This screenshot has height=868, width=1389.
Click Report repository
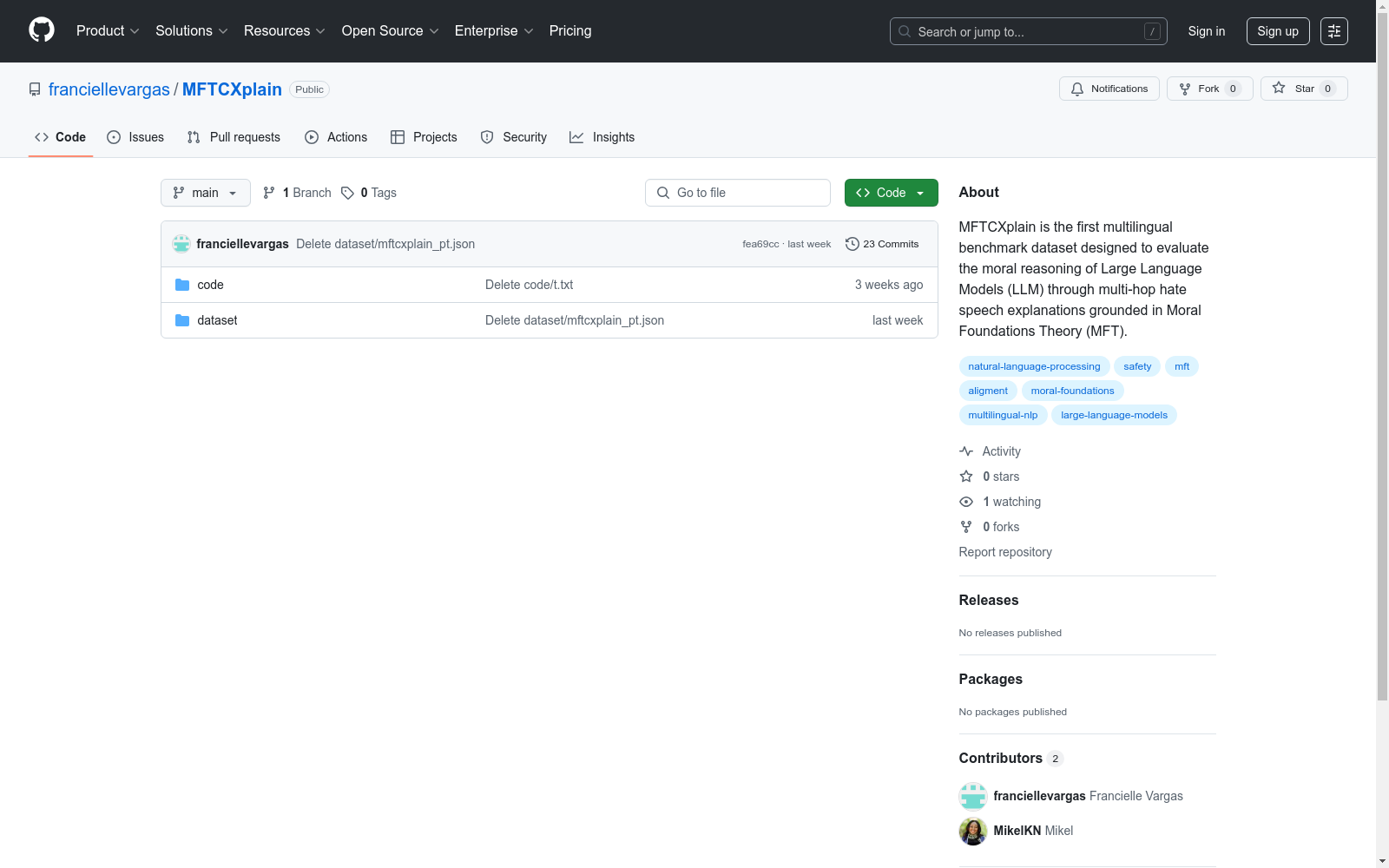1005,552
